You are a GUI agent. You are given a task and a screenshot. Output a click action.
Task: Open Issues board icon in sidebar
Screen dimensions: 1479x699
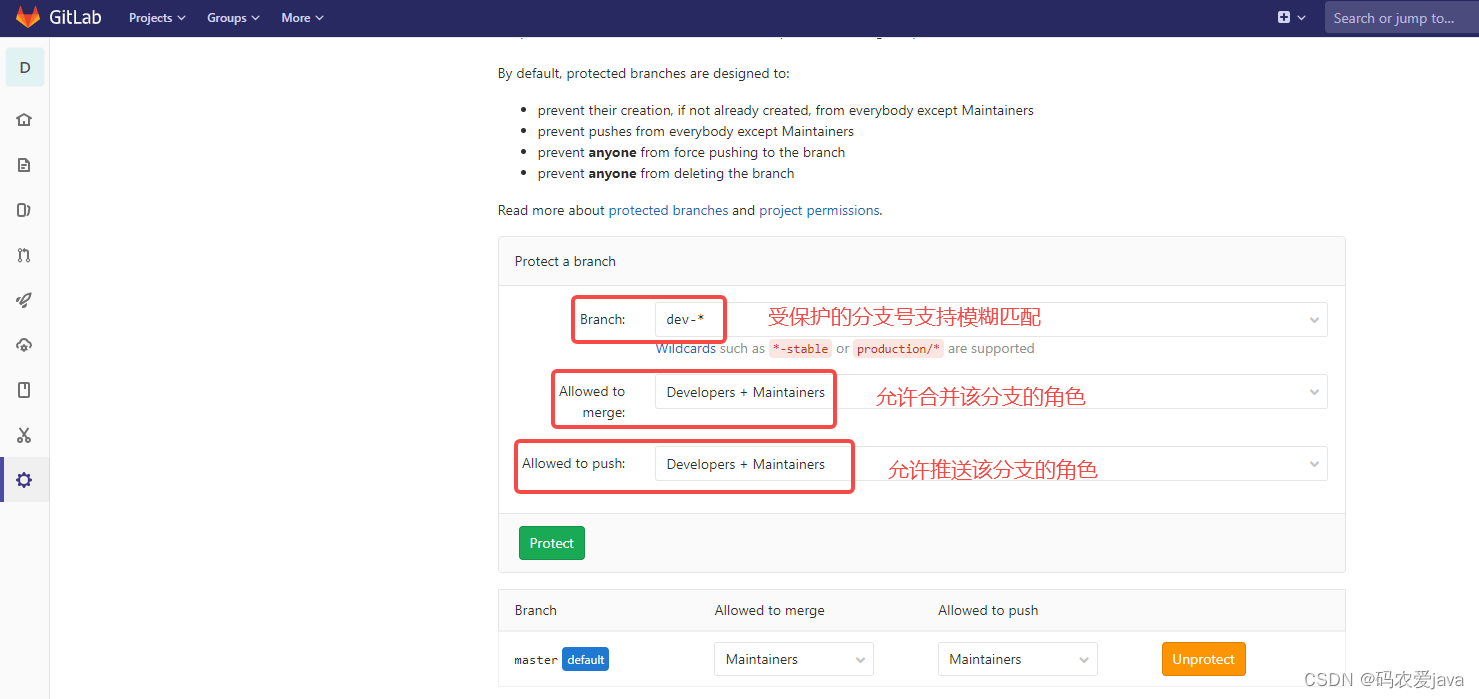click(x=24, y=210)
